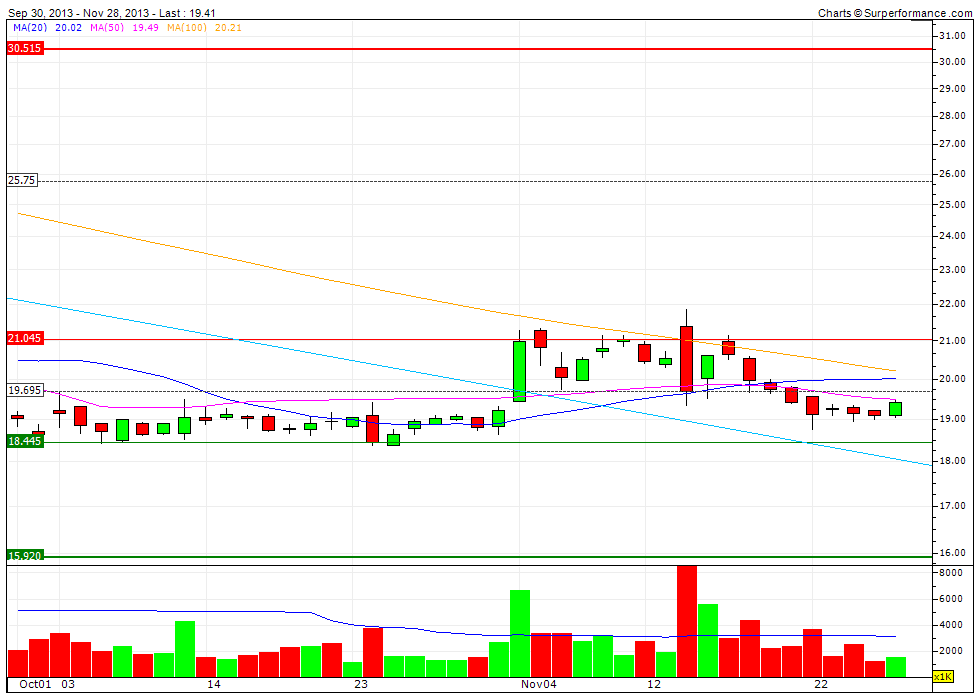This screenshot has width=980, height=700.
Task: Select the red resistance label 30.515
Action: click(x=27, y=48)
